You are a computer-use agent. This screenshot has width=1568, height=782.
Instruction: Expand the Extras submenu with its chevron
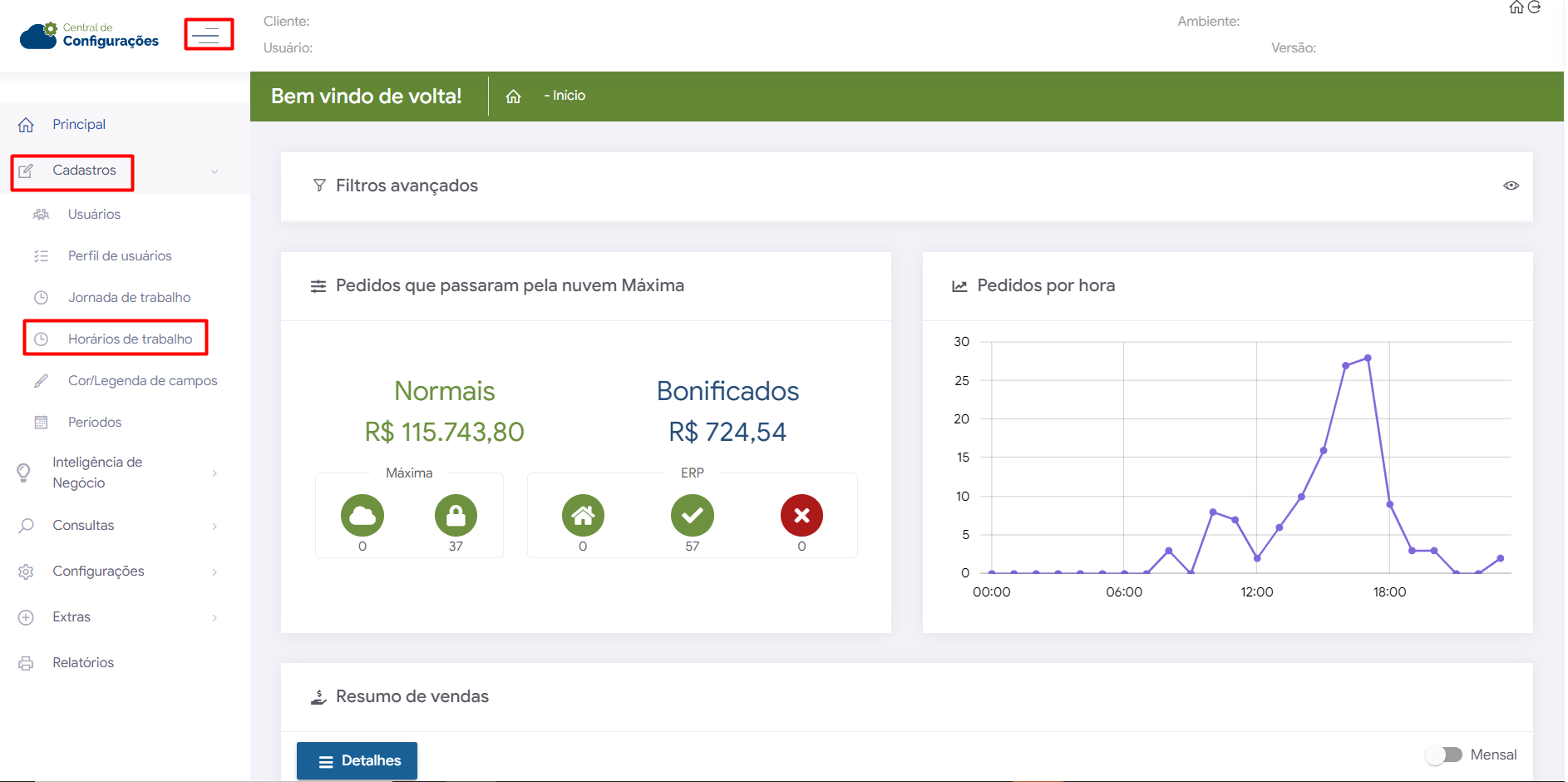214,617
